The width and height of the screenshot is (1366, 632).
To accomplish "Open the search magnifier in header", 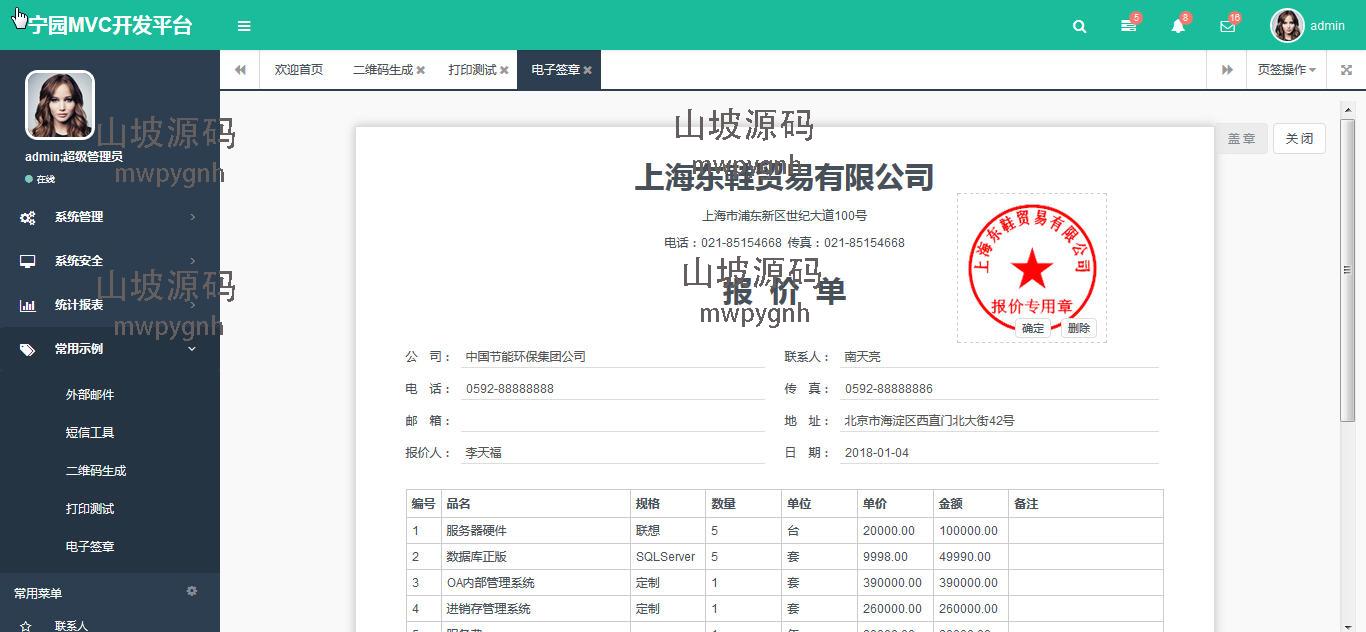I will (1079, 26).
